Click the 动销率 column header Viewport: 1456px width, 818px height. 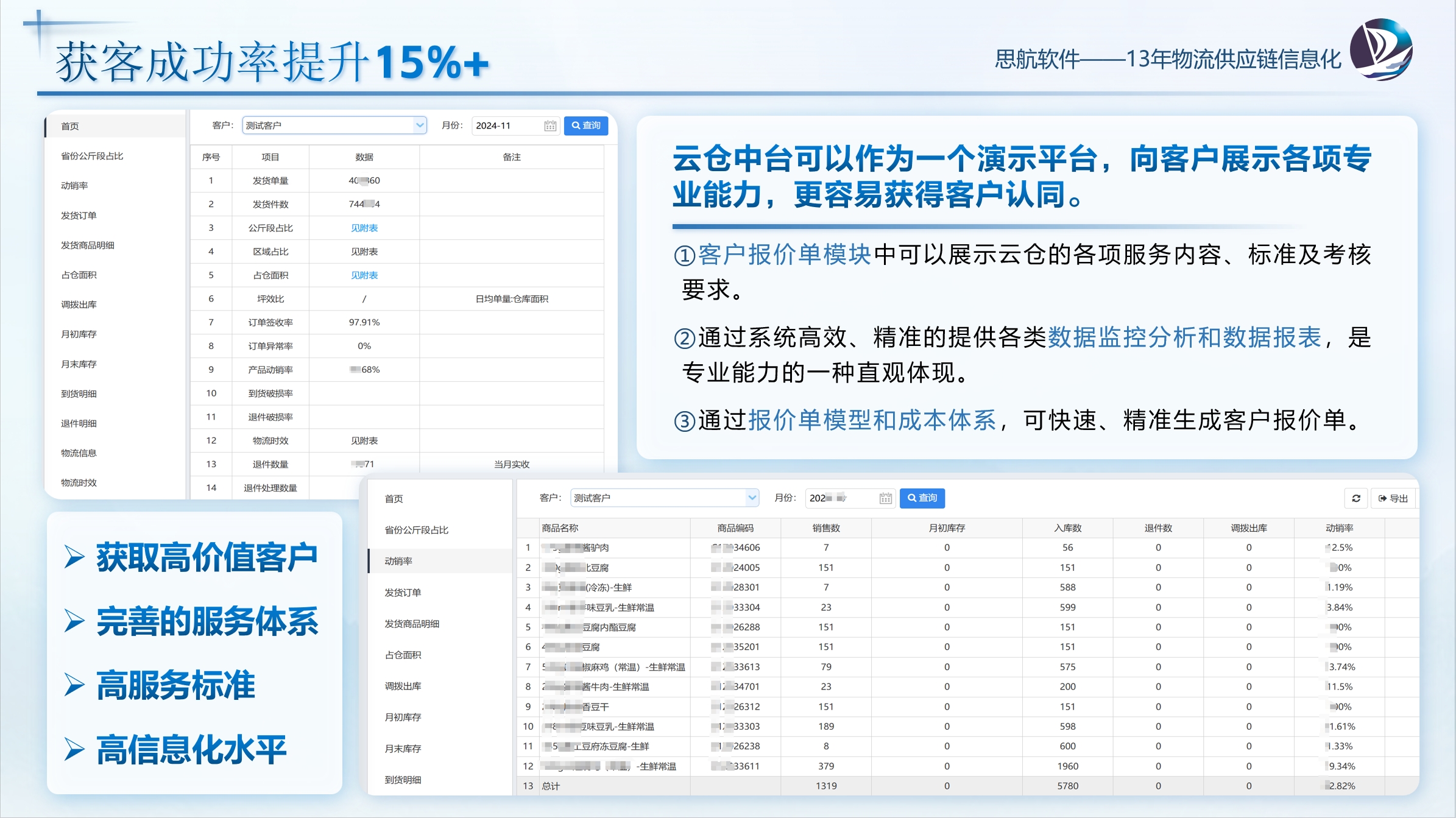click(x=1339, y=528)
